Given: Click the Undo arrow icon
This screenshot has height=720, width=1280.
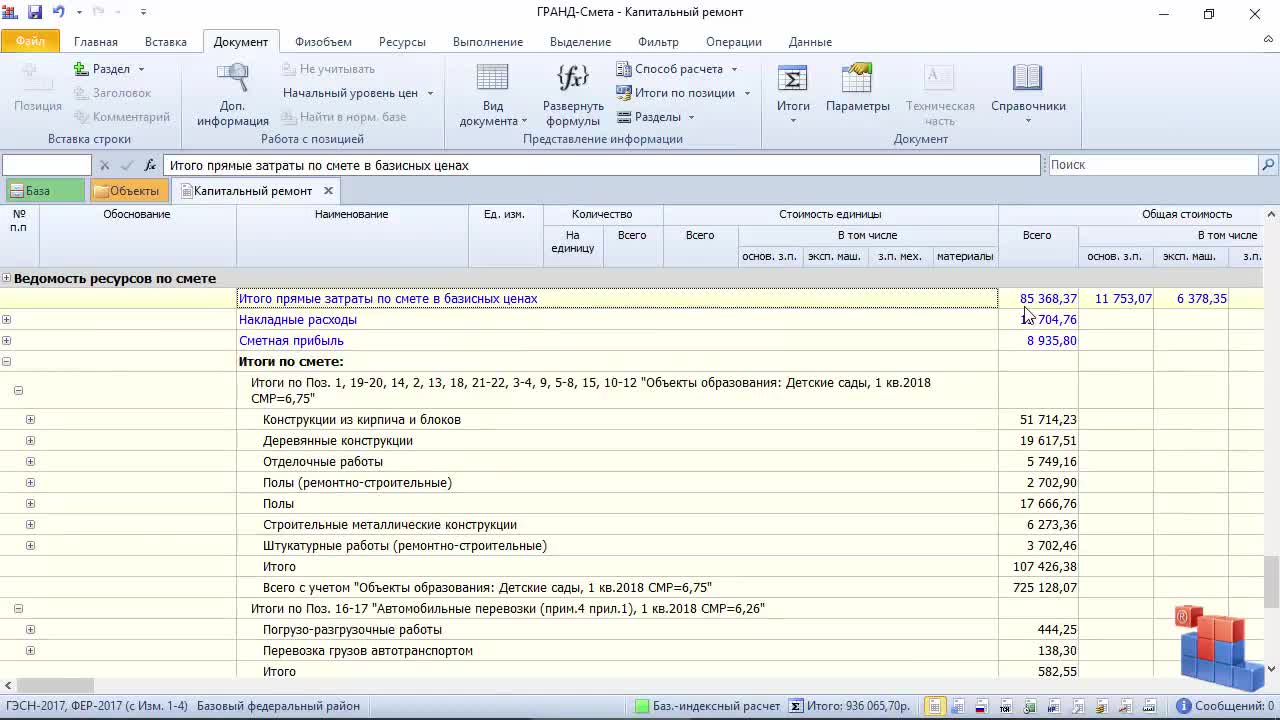Looking at the screenshot, I should [59, 13].
